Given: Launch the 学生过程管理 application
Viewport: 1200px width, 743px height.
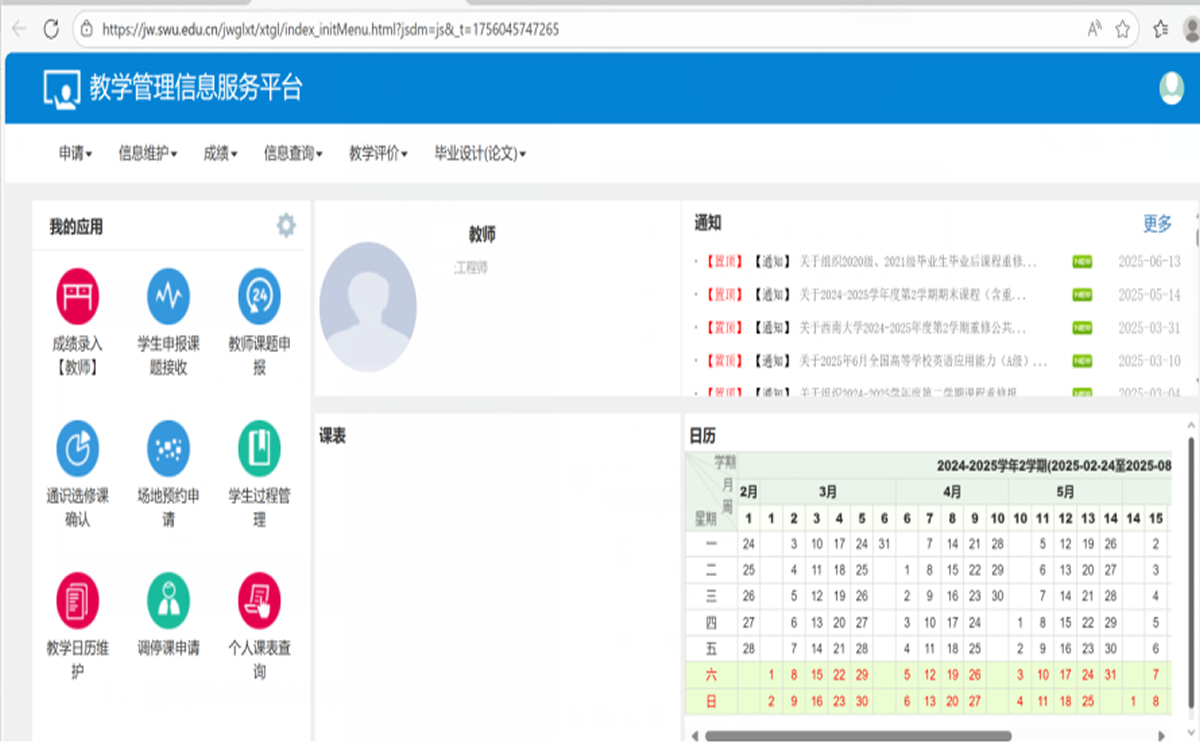Looking at the screenshot, I should pyautogui.click(x=258, y=448).
